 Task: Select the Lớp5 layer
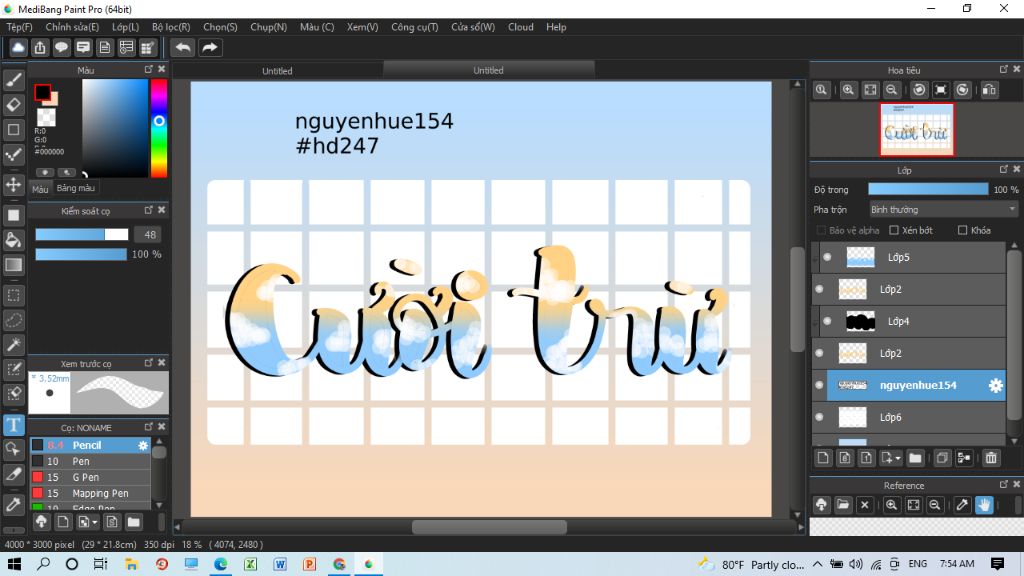(x=917, y=257)
